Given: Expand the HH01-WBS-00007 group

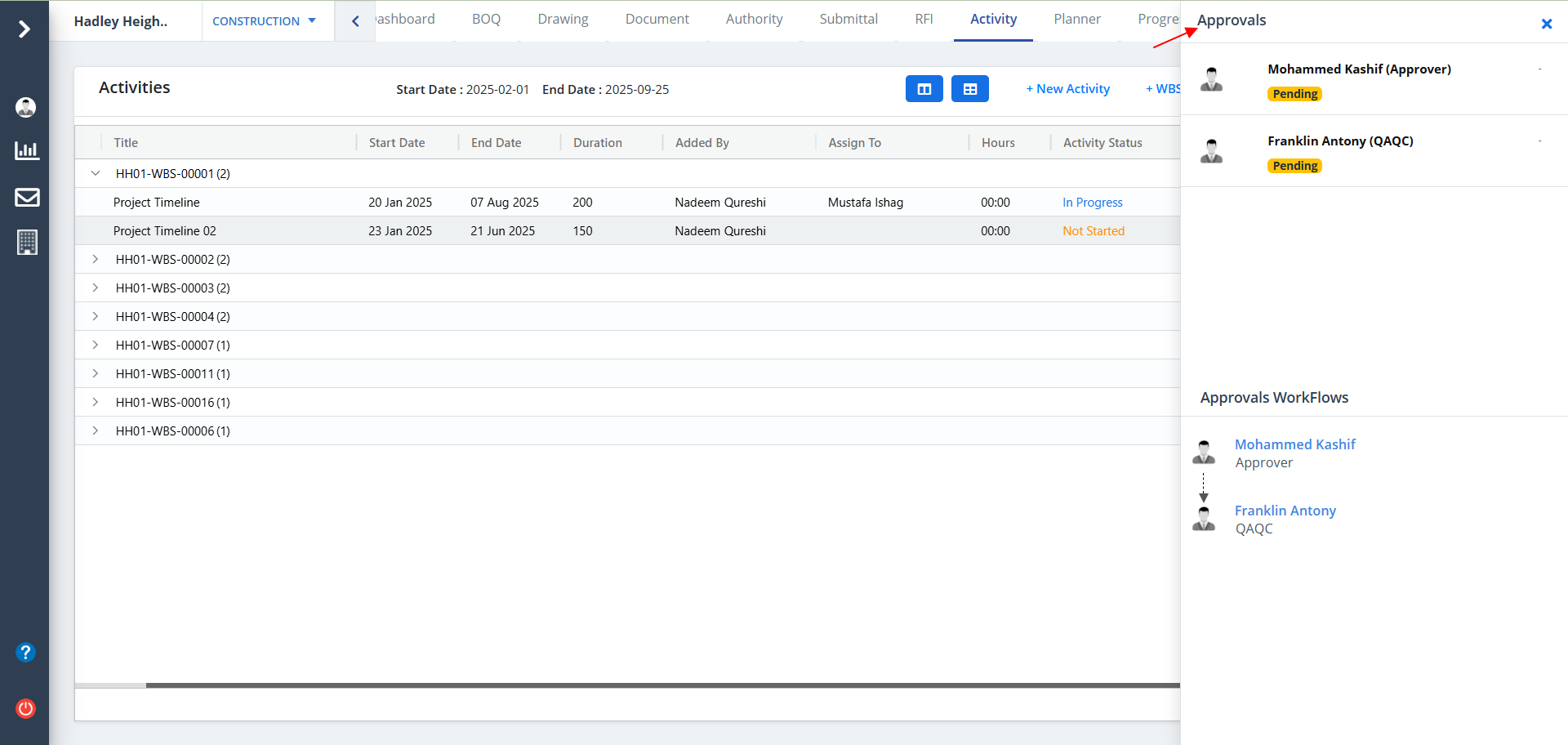Looking at the screenshot, I should pos(96,345).
